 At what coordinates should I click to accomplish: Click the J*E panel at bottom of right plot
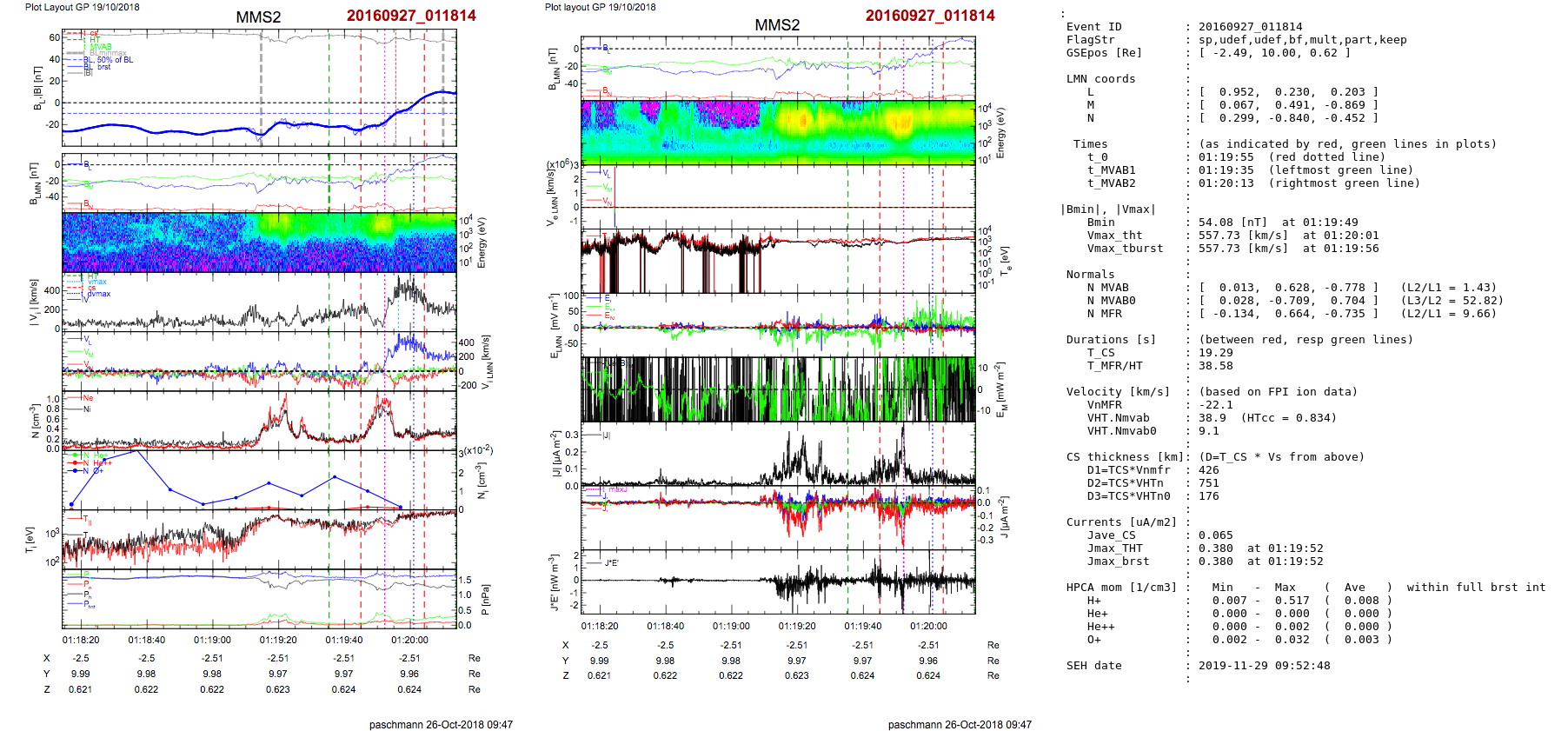click(778, 581)
